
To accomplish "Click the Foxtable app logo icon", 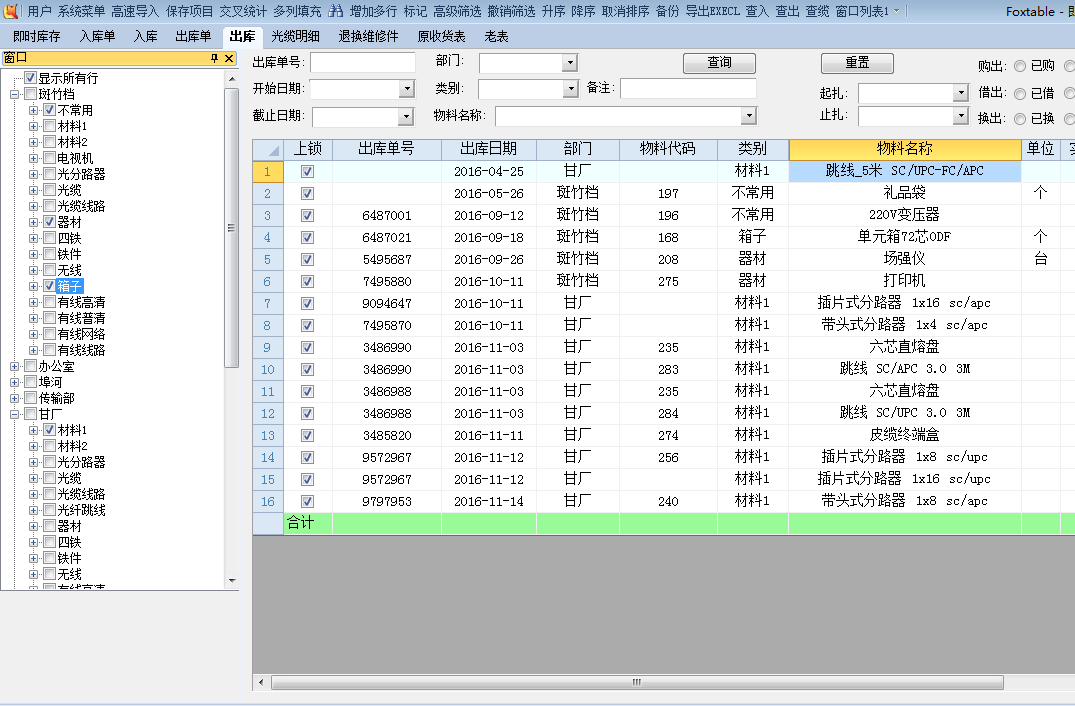I will 11,11.
